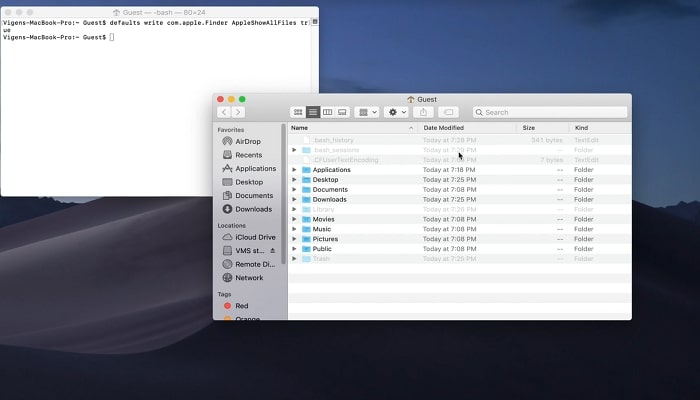The width and height of the screenshot is (700, 400).
Task: Select list view in Finder toolbar
Action: click(313, 112)
